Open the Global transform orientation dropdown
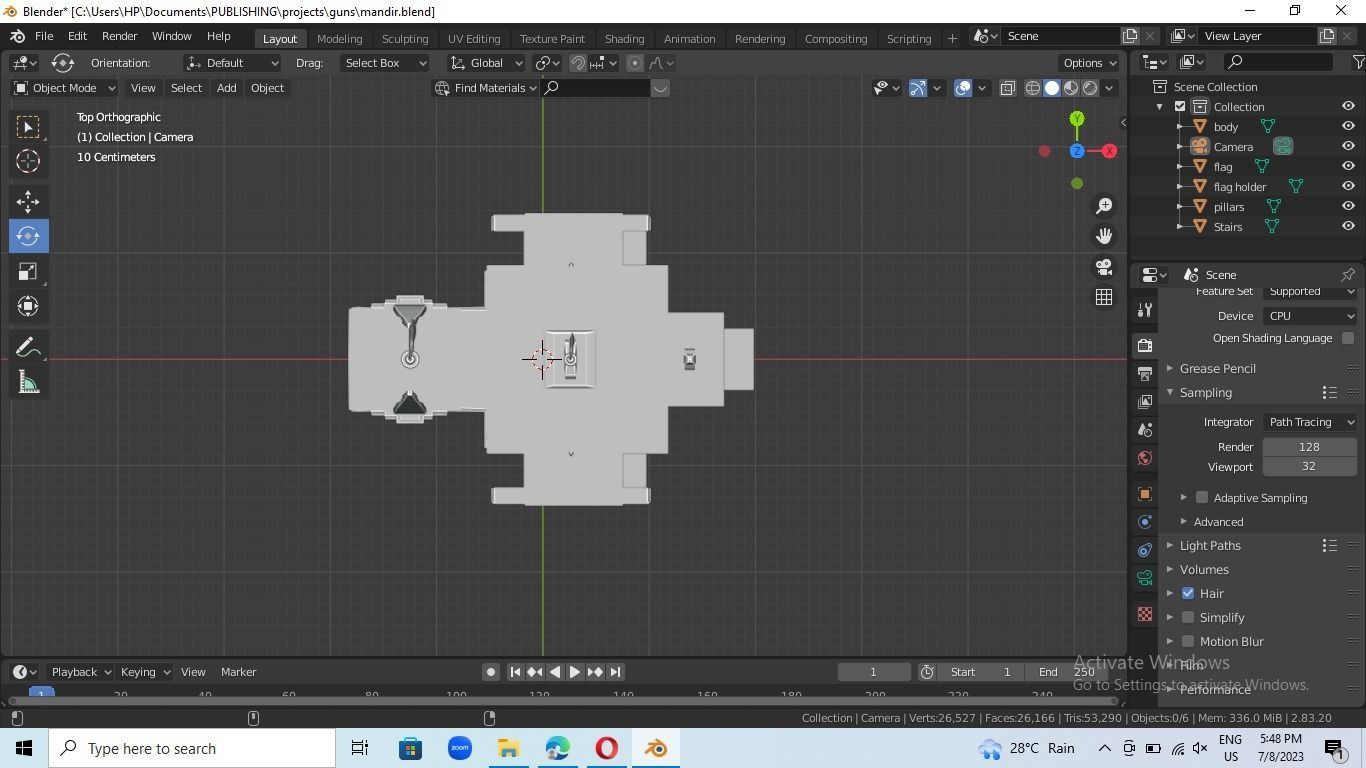 (x=486, y=63)
